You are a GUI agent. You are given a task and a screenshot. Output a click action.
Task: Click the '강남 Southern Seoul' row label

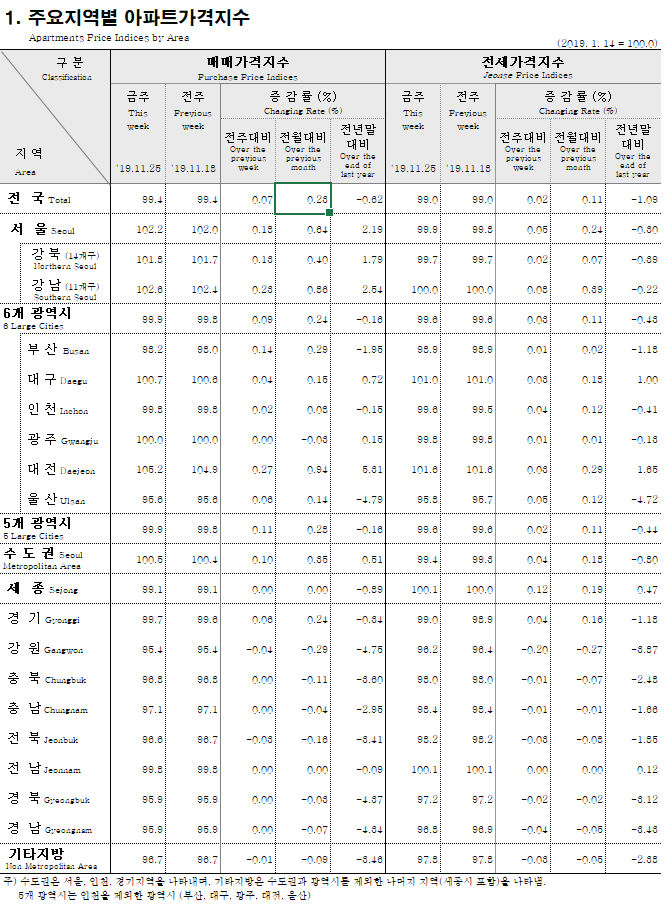(66, 290)
